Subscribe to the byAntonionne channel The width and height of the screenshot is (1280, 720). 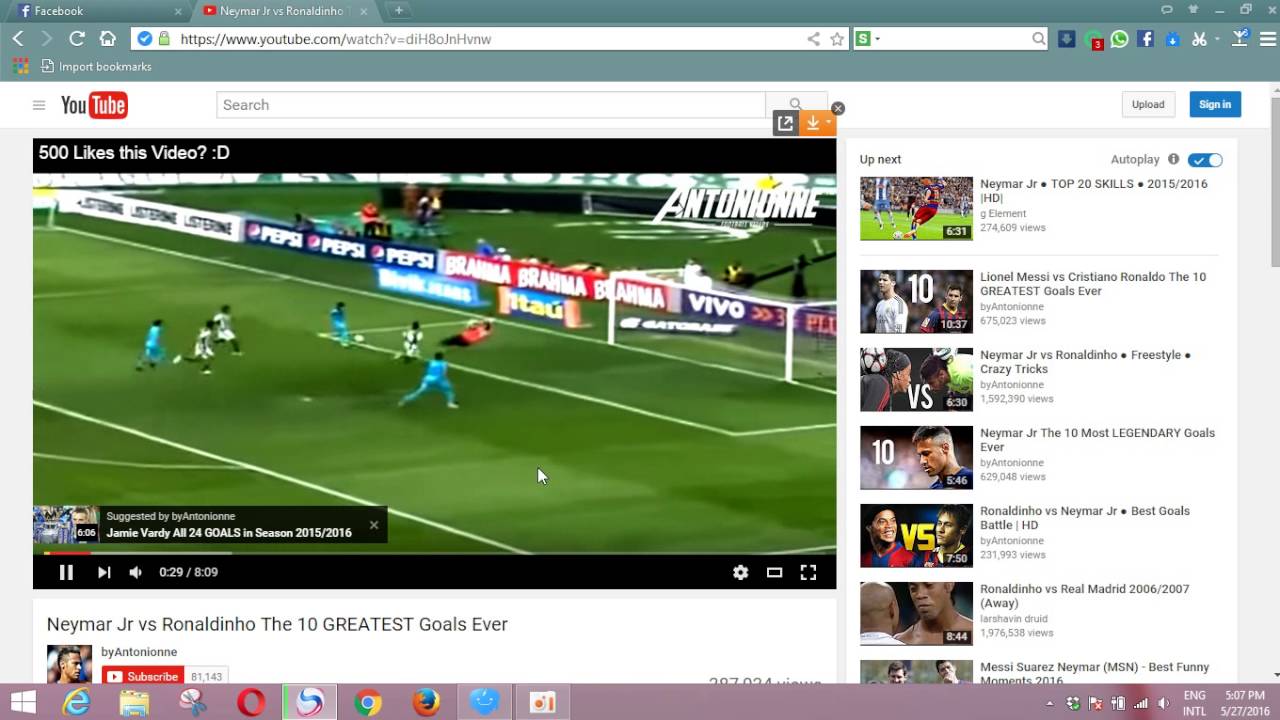[142, 676]
